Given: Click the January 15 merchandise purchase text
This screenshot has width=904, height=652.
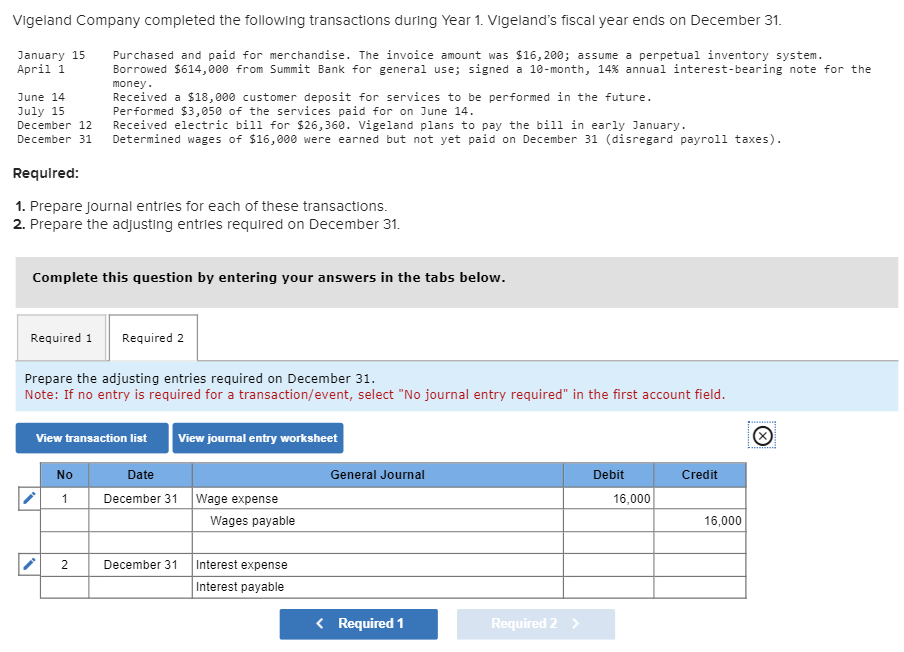Looking at the screenshot, I should click(468, 55).
